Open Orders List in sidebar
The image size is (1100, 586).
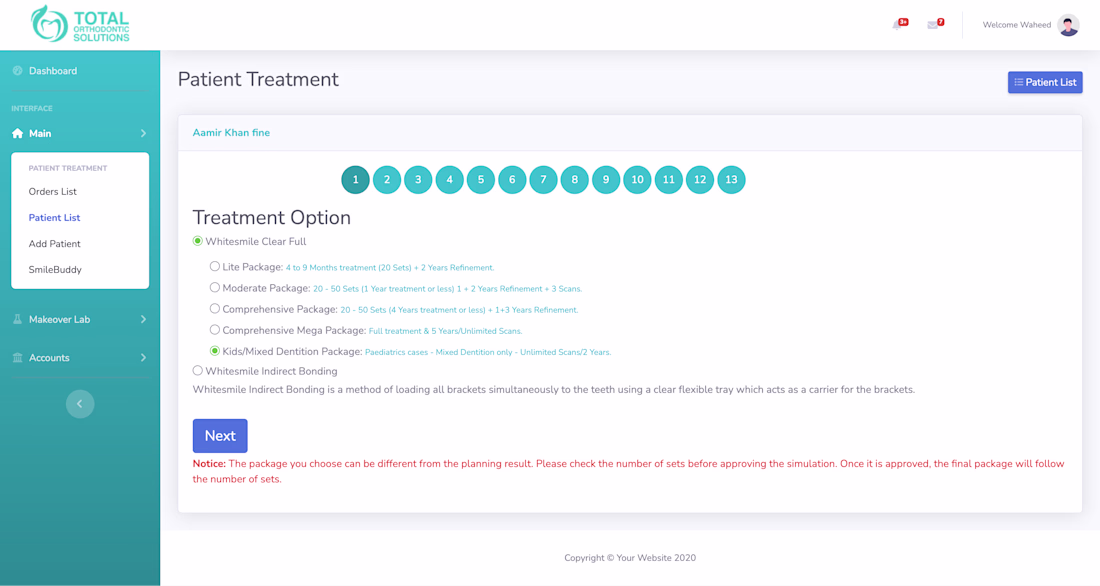pyautogui.click(x=53, y=192)
